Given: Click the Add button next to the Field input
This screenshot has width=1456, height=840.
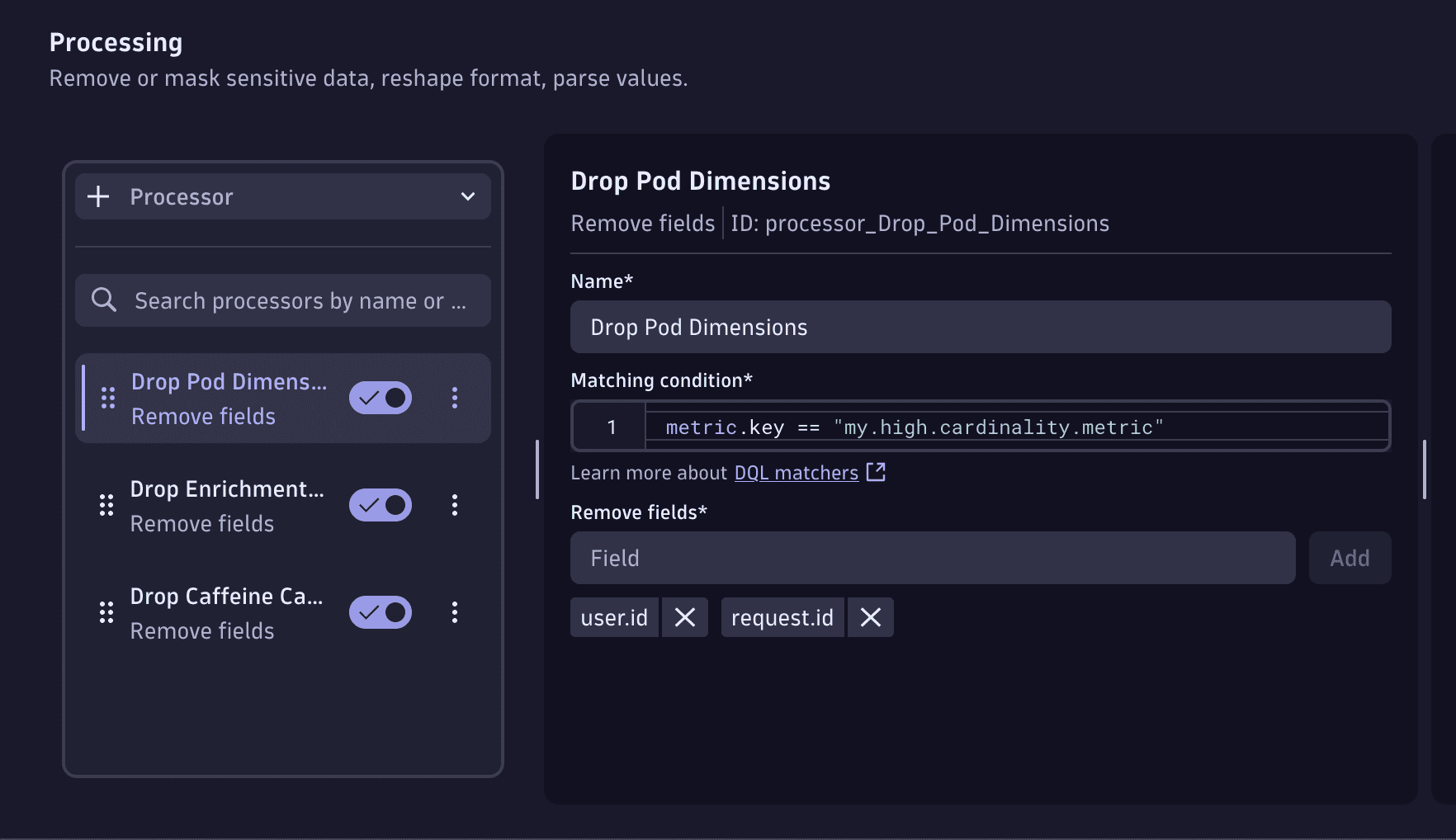Looking at the screenshot, I should pyautogui.click(x=1350, y=558).
